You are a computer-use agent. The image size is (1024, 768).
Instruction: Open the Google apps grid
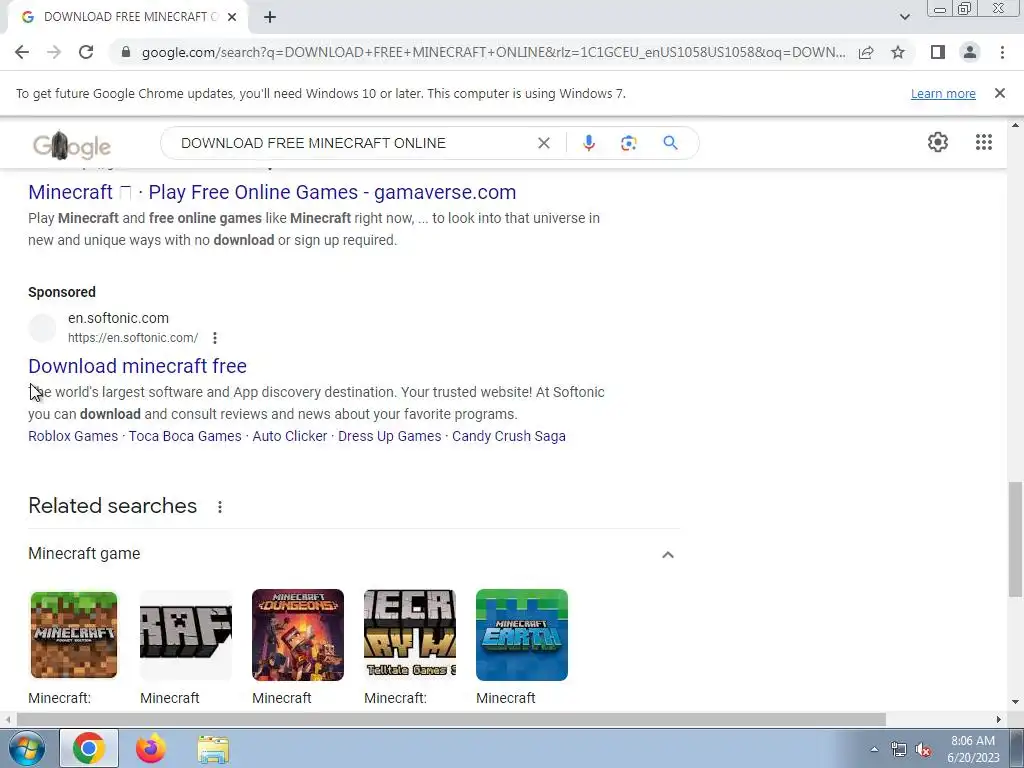pos(984,142)
